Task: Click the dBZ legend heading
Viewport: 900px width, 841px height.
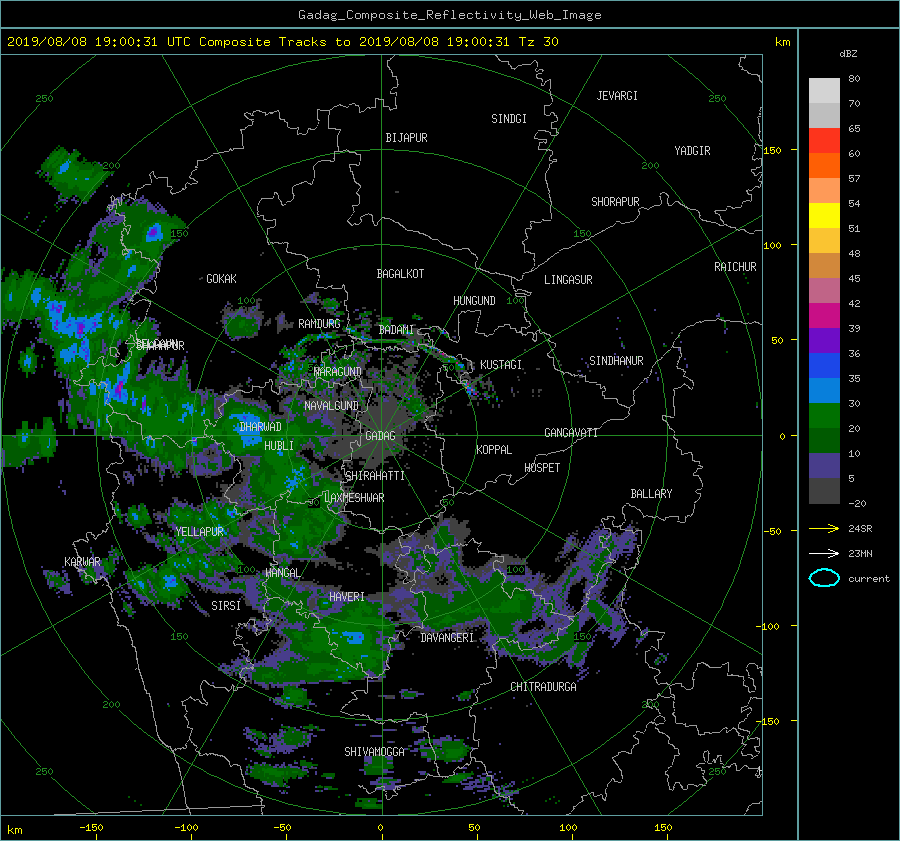Action: [x=848, y=53]
